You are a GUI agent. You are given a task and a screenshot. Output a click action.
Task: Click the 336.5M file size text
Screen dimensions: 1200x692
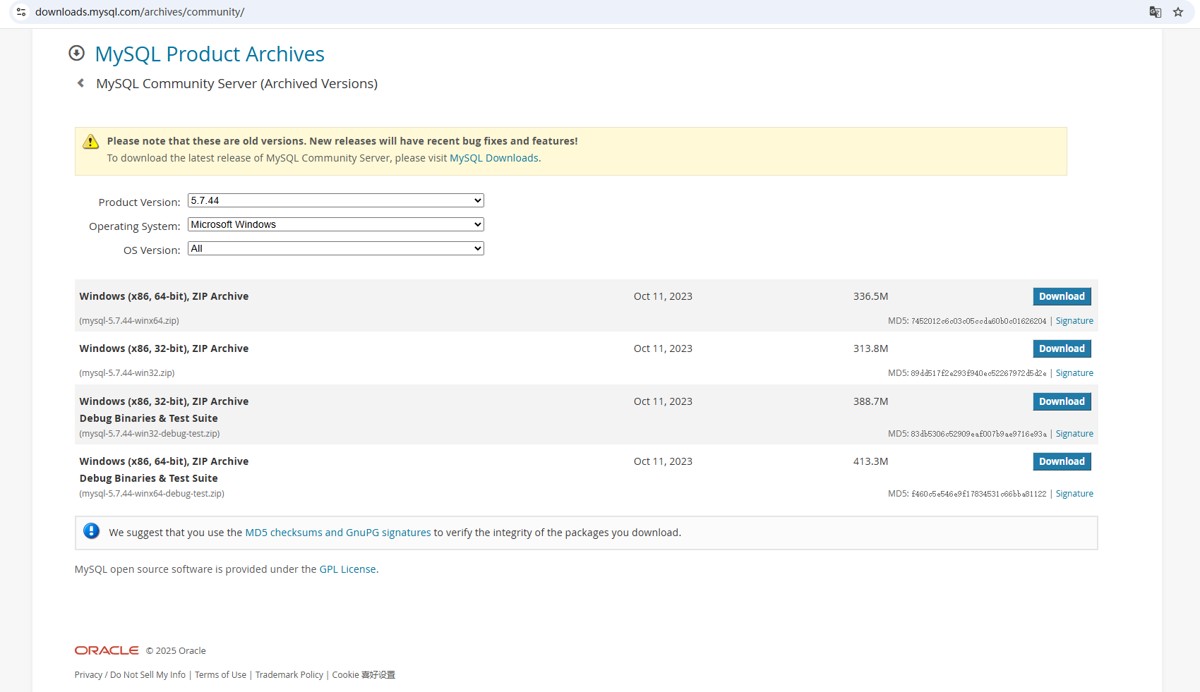pyautogui.click(x=871, y=296)
